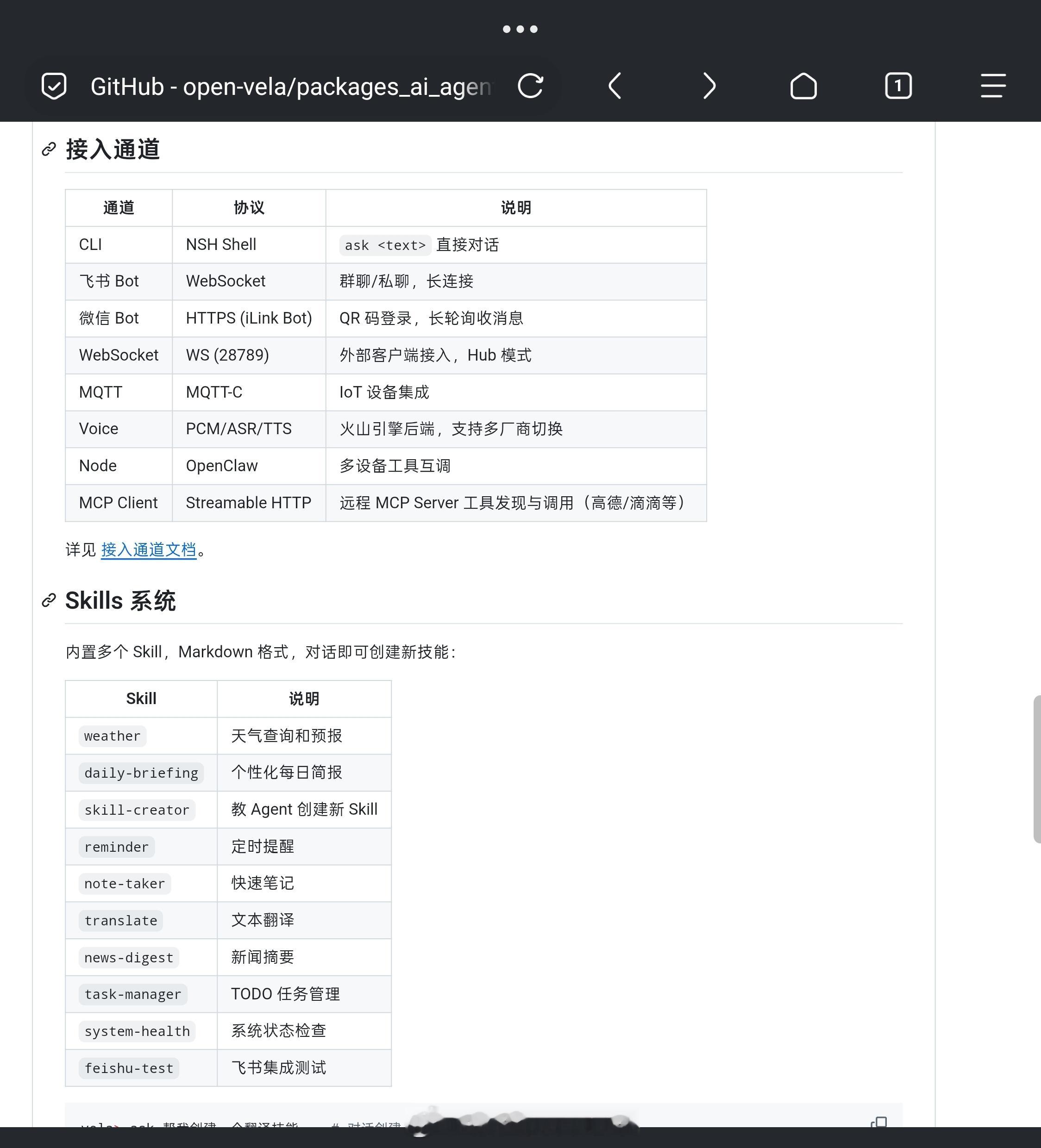Click the page scrollbar thumb
The image size is (1041, 1148).
(1037, 769)
